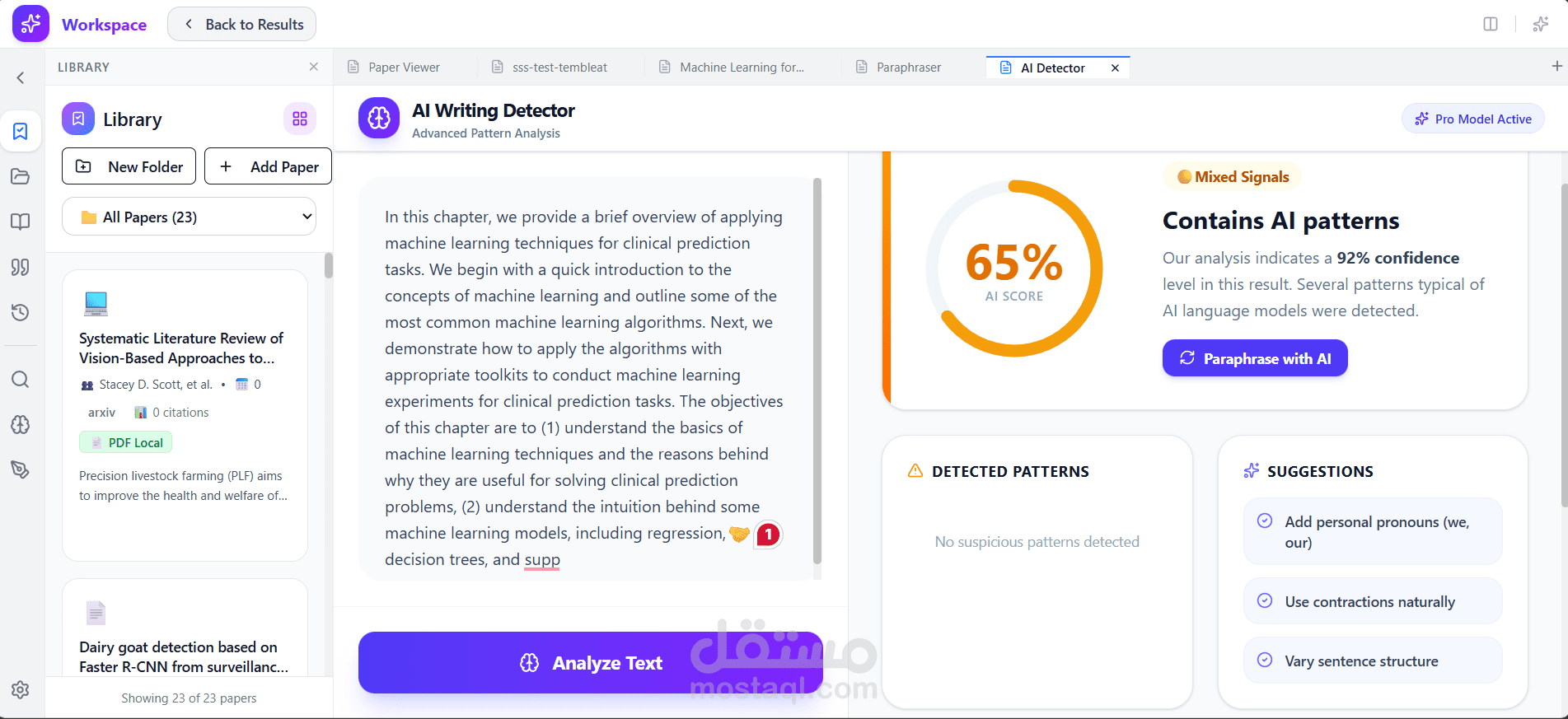Screen dimensions: 1568x719
Task: Switch to the Paper Viewer tab
Action: (x=403, y=68)
